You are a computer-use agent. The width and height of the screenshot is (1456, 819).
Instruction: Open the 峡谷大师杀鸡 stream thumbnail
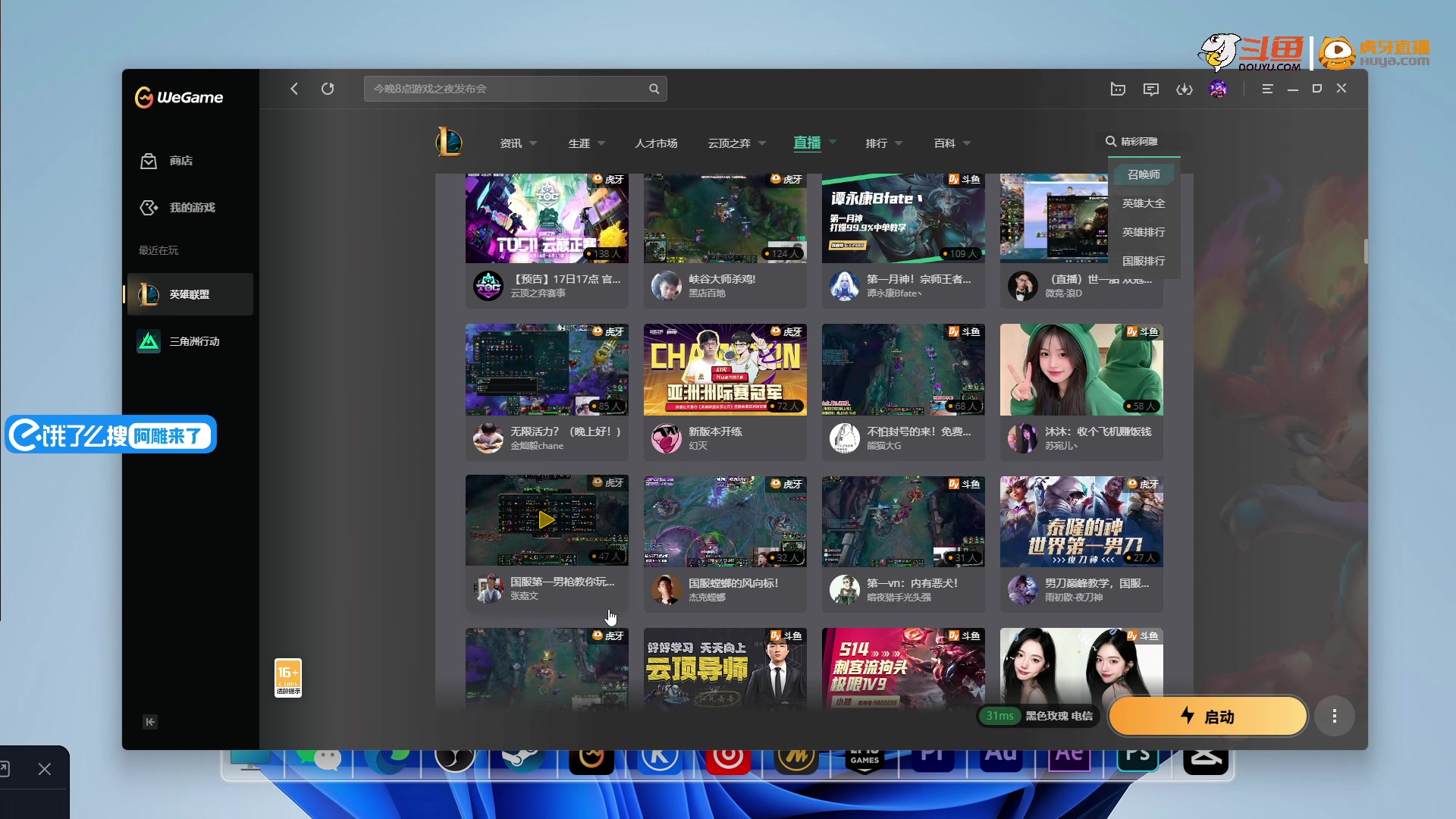point(725,218)
